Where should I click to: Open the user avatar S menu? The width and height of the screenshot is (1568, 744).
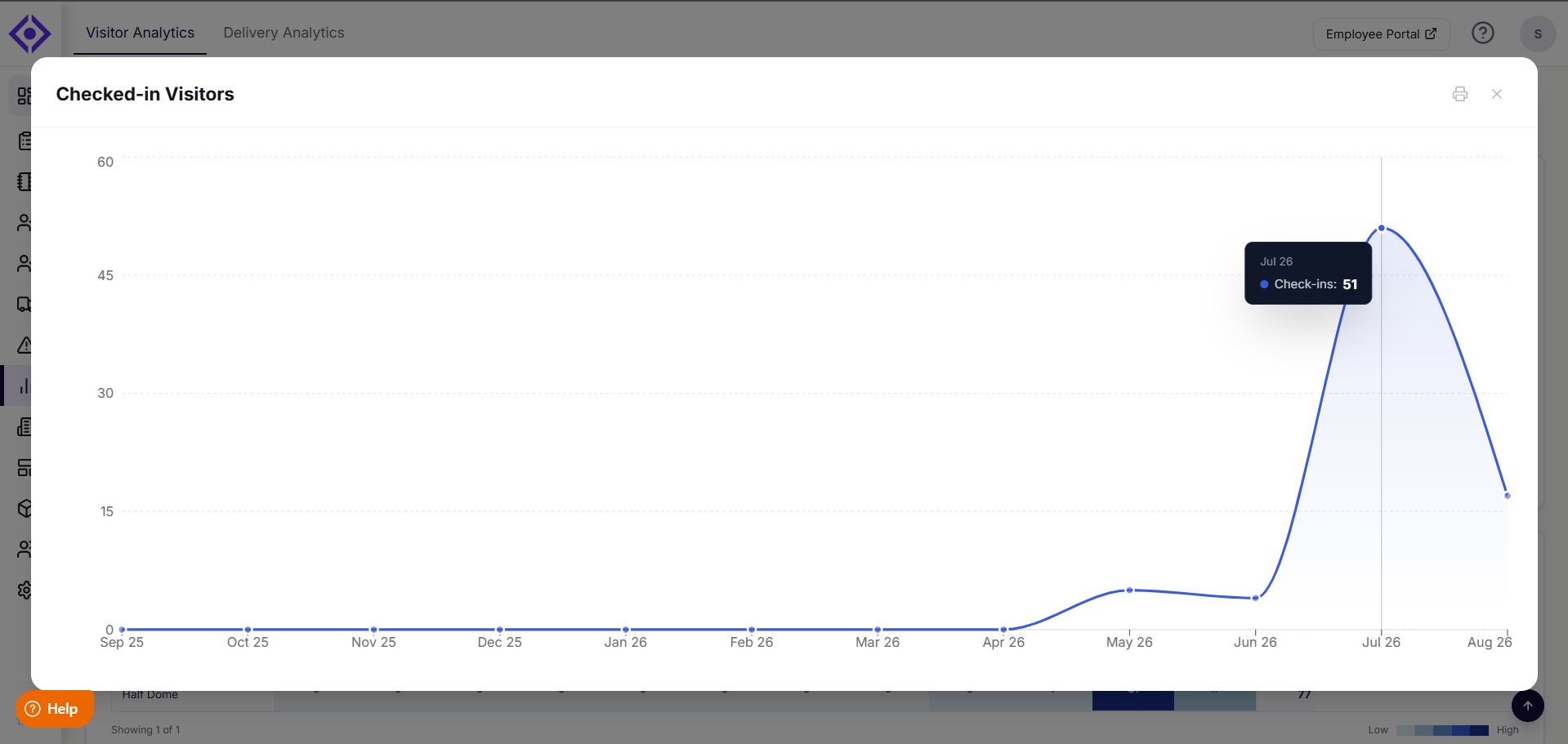[1538, 33]
